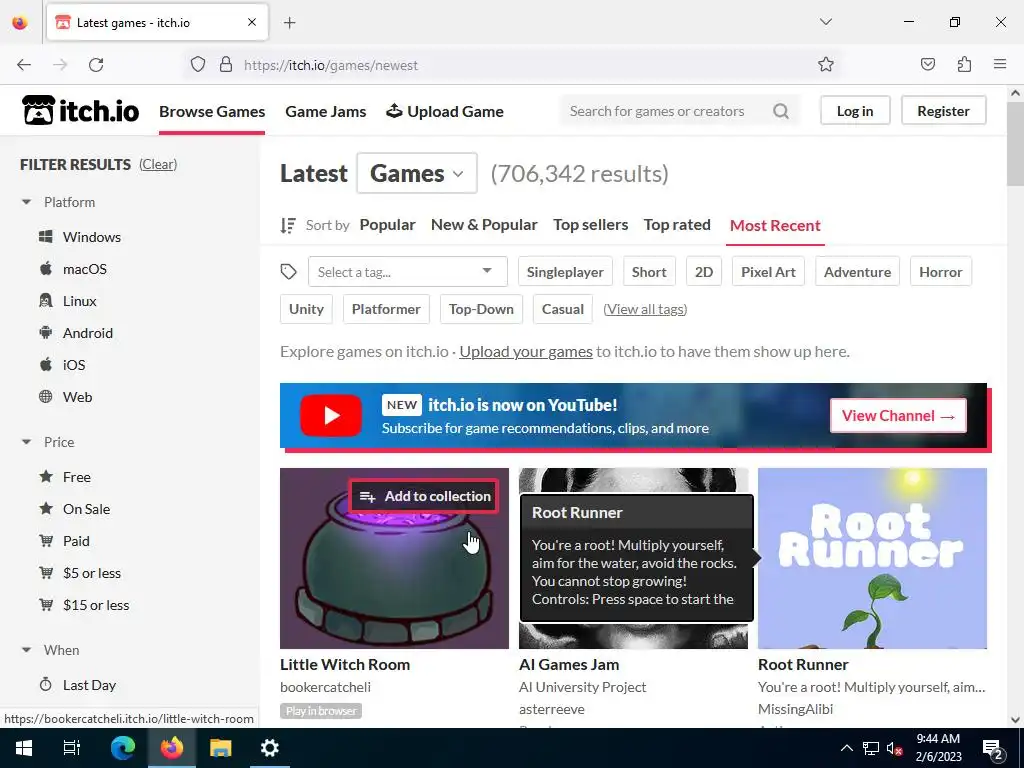The height and width of the screenshot is (768, 1024).
Task: Focus the search games or creators field
Action: (666, 111)
